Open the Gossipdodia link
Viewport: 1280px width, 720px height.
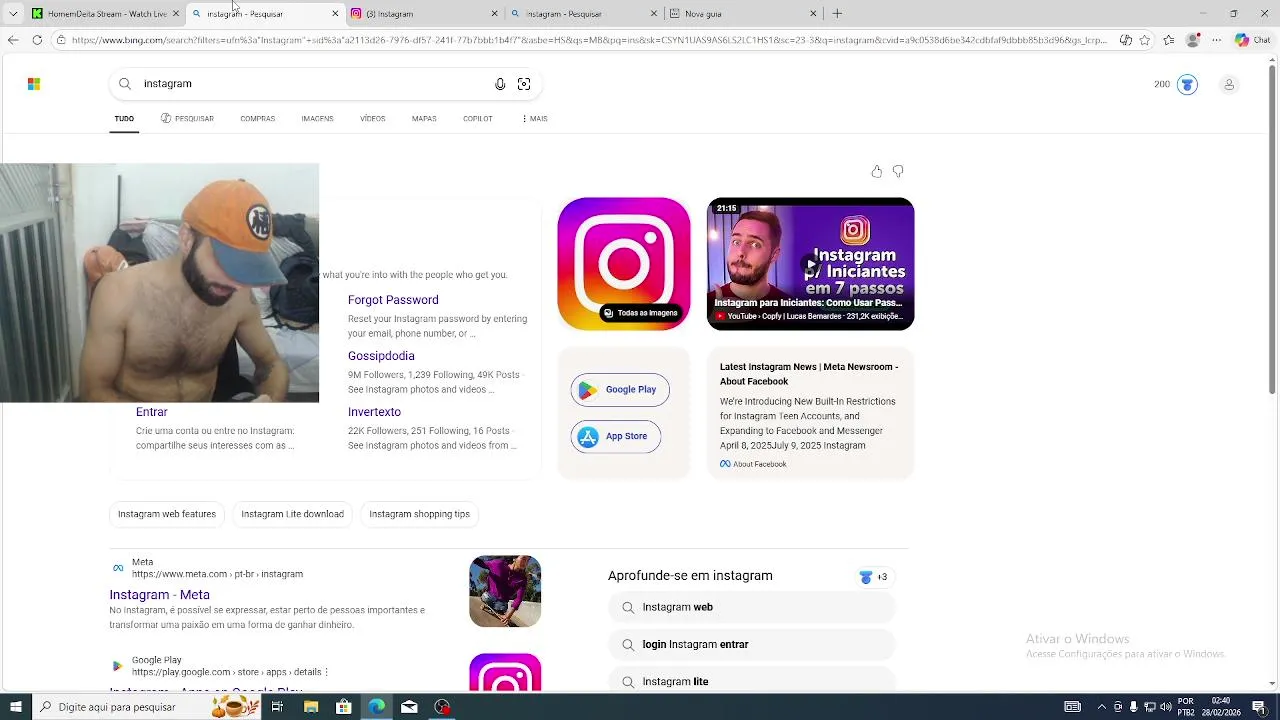click(x=381, y=356)
